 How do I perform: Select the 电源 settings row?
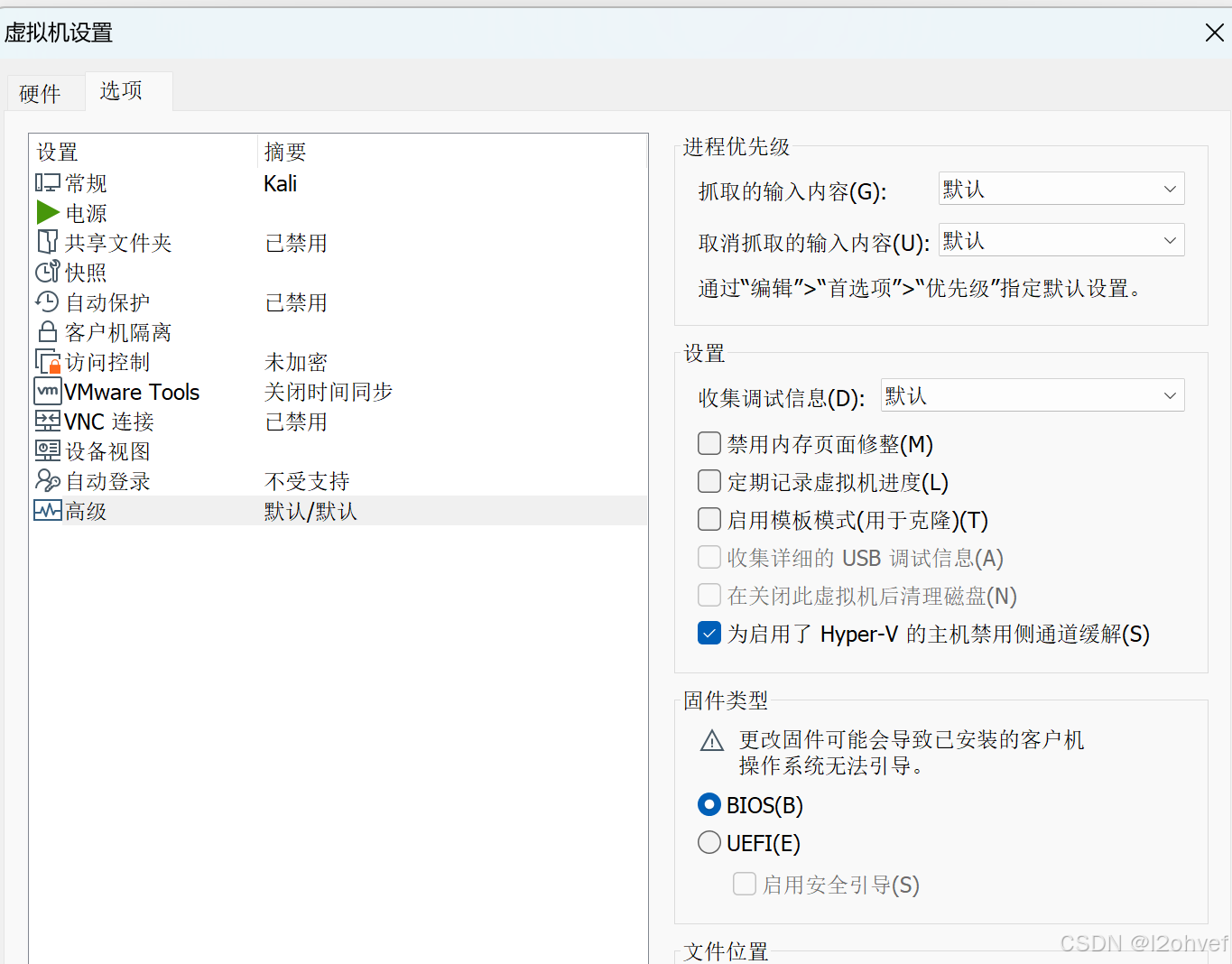[x=338, y=213]
